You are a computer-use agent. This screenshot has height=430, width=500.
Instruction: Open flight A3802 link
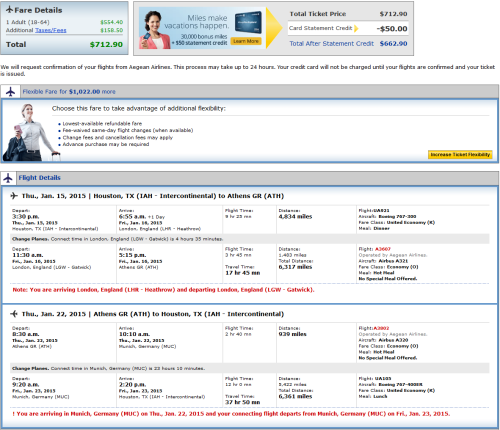point(381,328)
